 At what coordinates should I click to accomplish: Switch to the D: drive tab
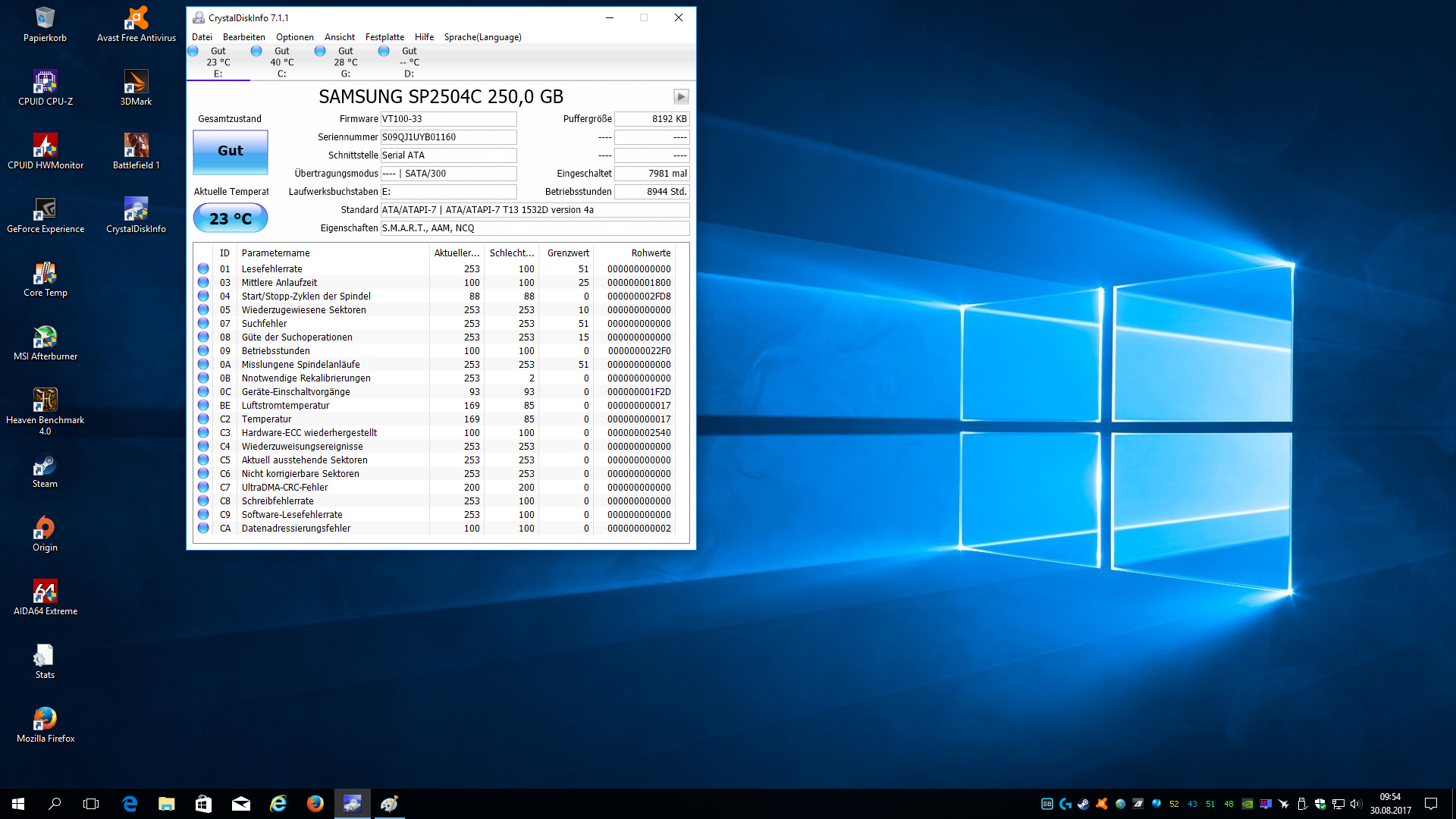click(x=408, y=62)
